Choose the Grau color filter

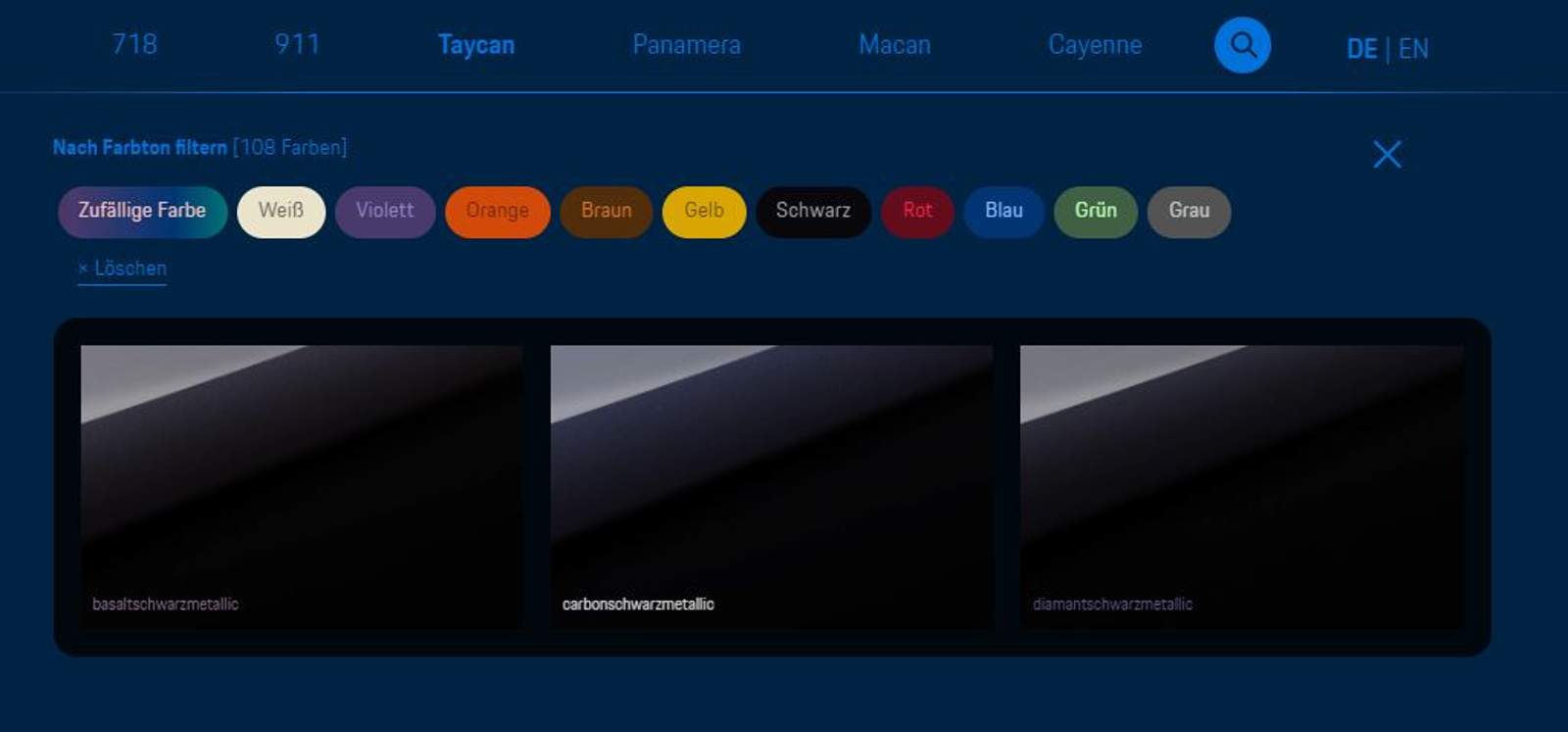pos(1189,212)
